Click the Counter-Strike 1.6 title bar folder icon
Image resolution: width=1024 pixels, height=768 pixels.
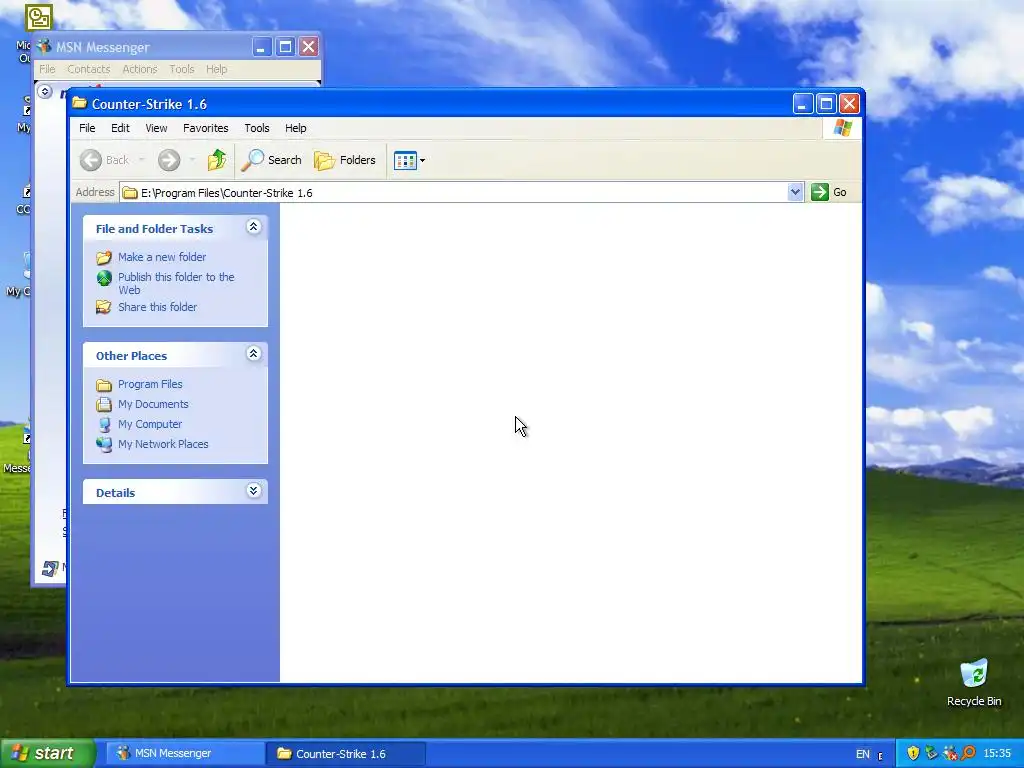(x=80, y=103)
